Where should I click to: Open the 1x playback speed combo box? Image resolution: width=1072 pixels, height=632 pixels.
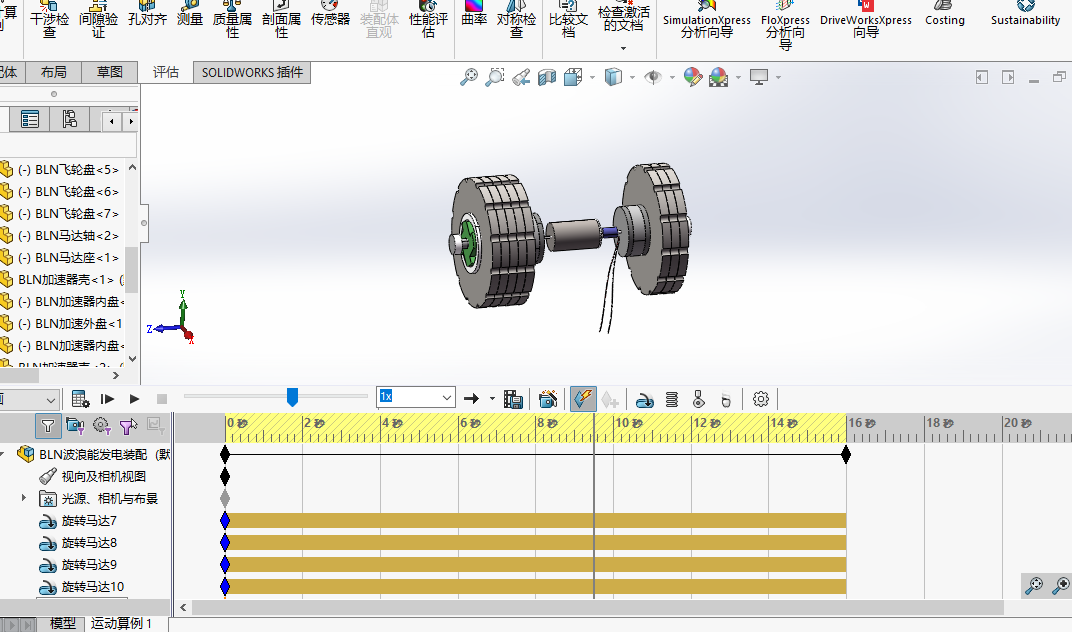[x=416, y=397]
